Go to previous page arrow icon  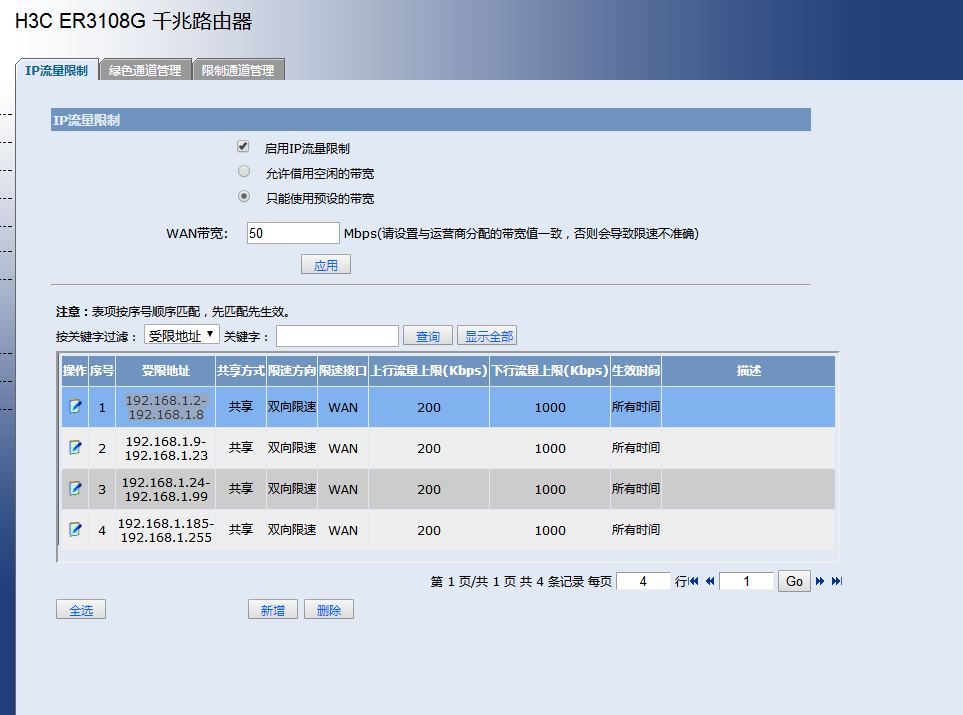click(710, 581)
